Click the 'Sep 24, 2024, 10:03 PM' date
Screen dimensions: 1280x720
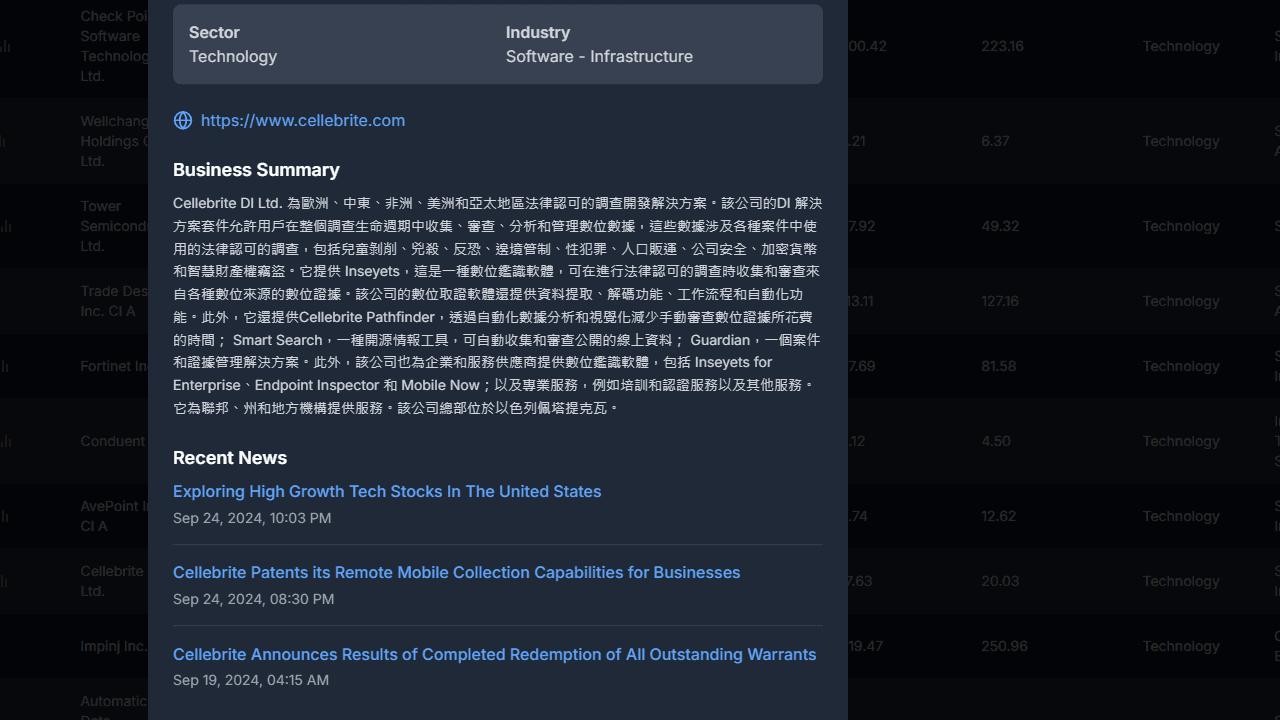click(x=252, y=518)
